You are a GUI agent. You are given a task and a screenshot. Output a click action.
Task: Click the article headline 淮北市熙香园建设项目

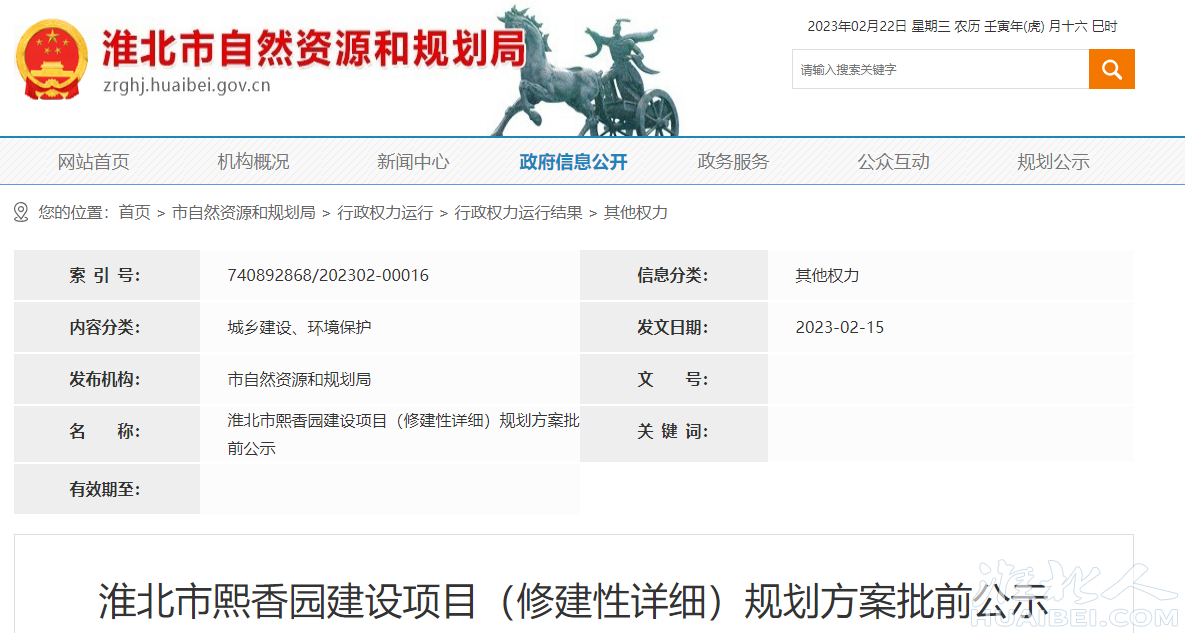coord(573,600)
